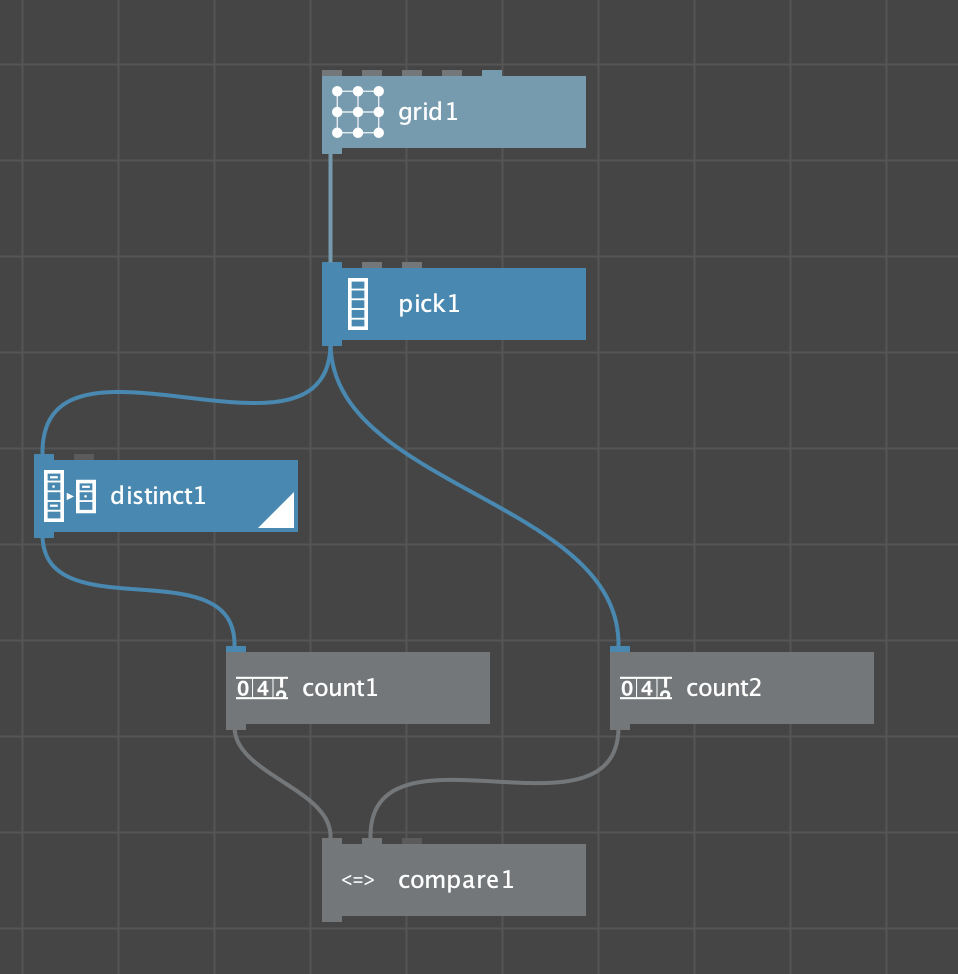This screenshot has width=958, height=974.
Task: Click the fifth blue input port on grid1
Action: [491, 73]
